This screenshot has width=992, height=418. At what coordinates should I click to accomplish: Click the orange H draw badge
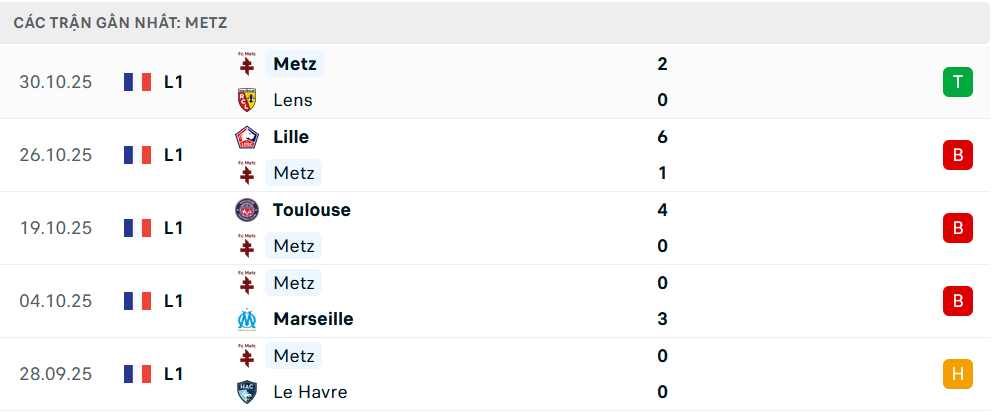[x=957, y=374]
